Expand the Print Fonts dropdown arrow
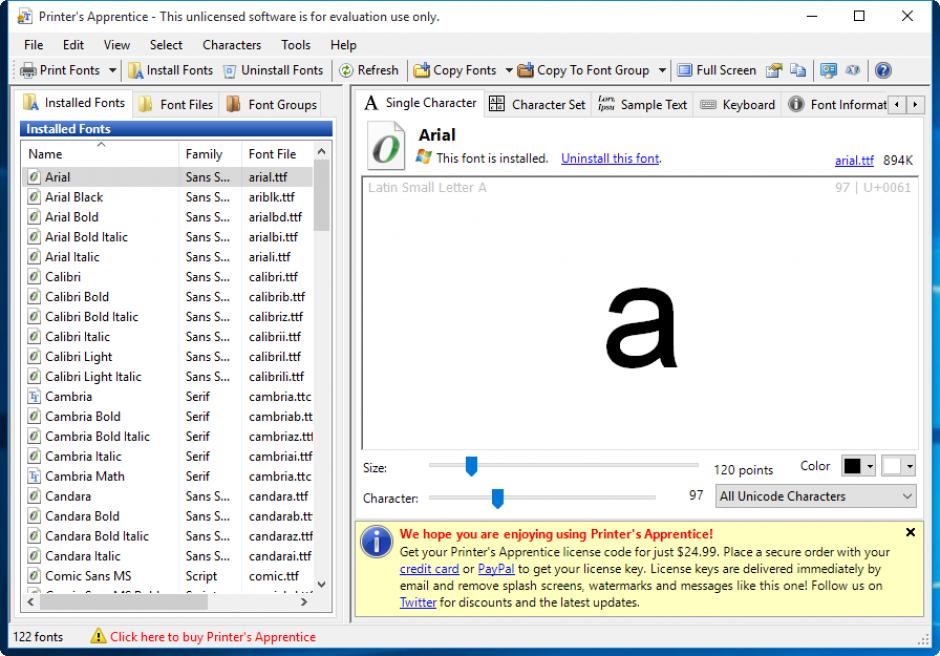 (112, 70)
